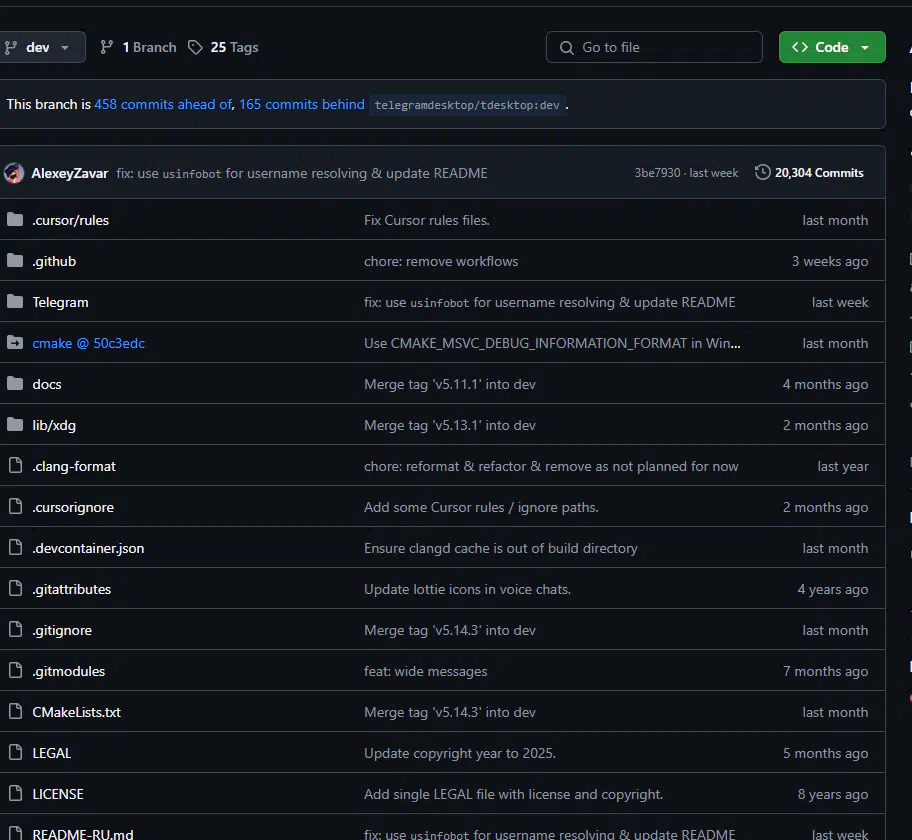Open the .cursorignore file
This screenshot has height=840, width=912.
point(73,507)
